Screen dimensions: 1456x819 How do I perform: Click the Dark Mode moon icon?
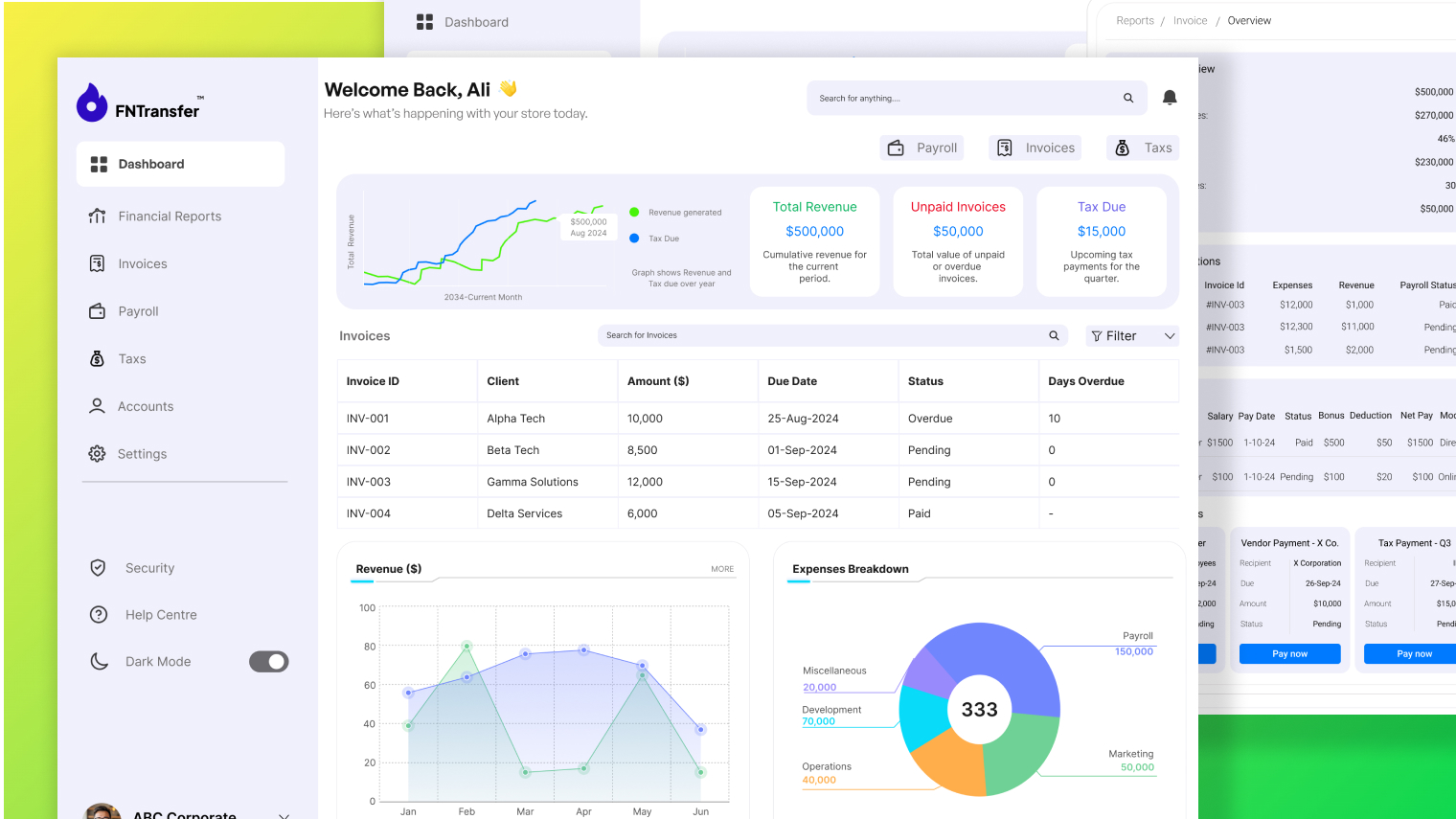pos(99,661)
